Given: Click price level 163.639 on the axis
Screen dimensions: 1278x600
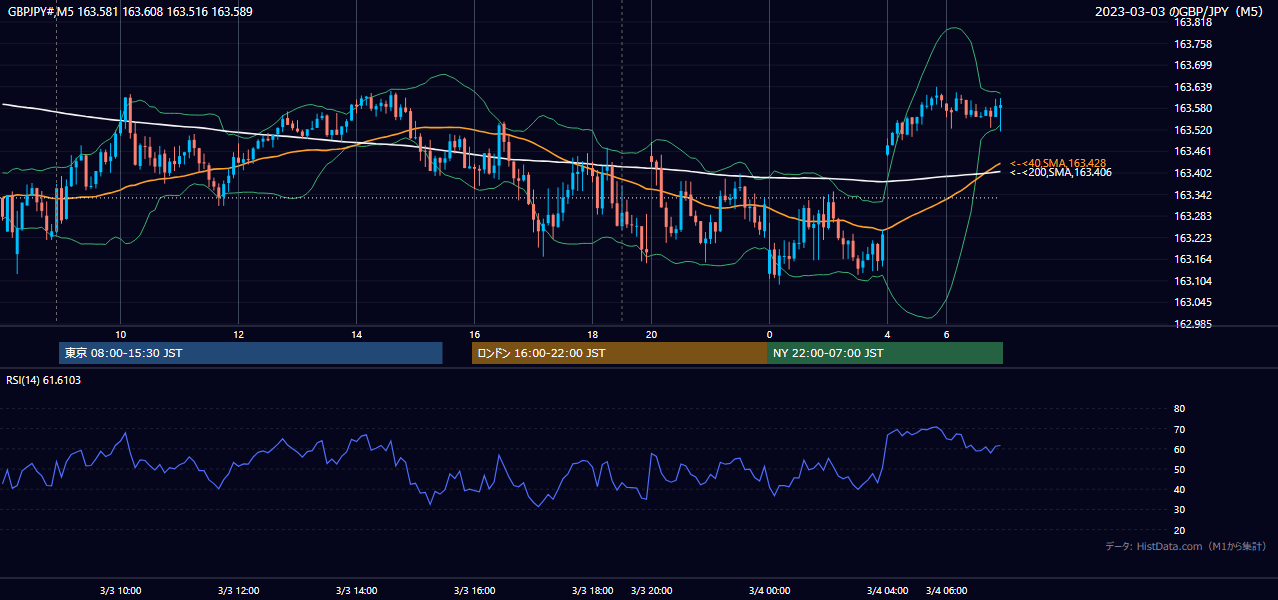Looking at the screenshot, I should [x=1193, y=87].
